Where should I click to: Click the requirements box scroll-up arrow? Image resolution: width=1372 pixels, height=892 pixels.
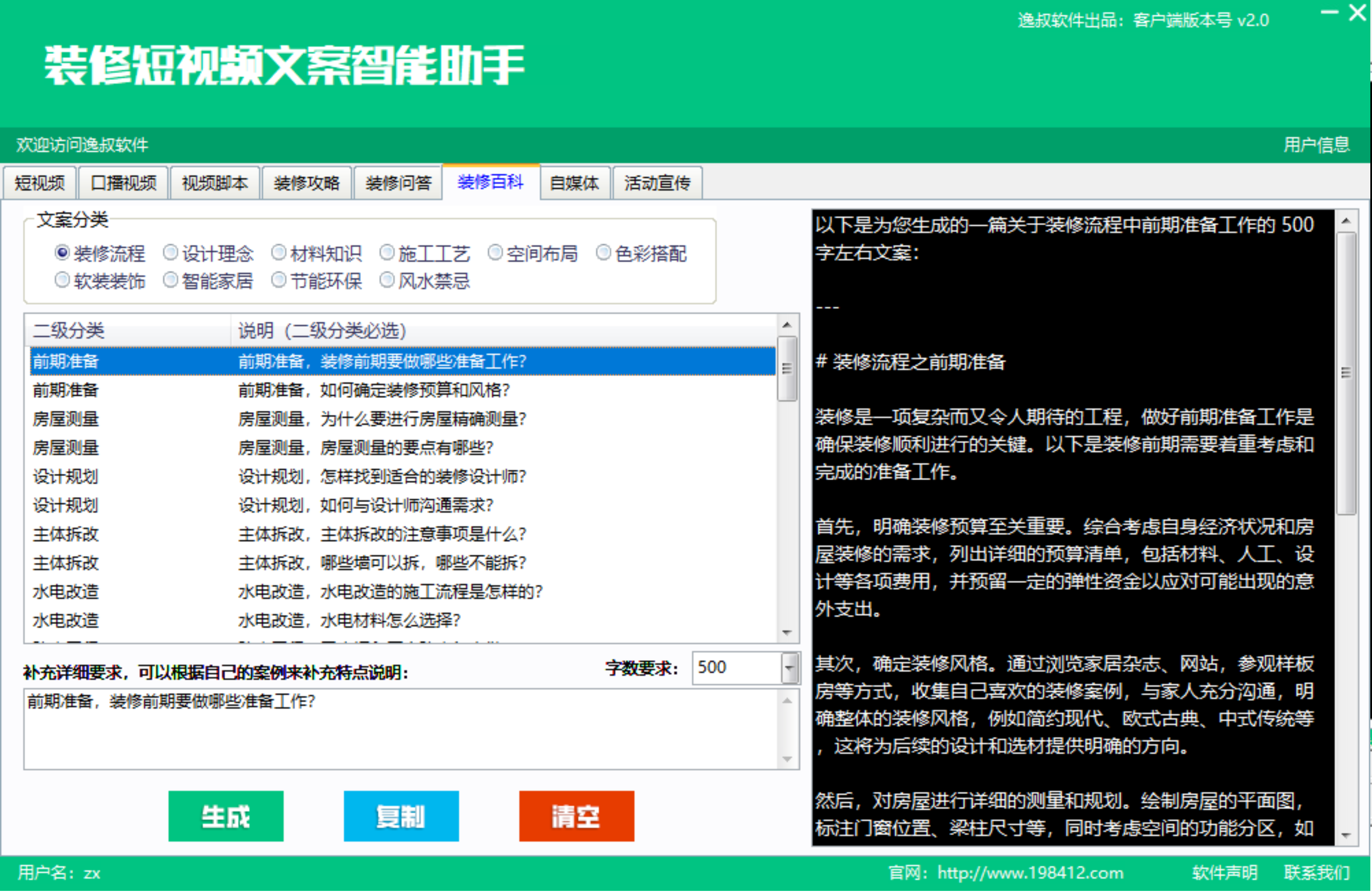coord(788,701)
